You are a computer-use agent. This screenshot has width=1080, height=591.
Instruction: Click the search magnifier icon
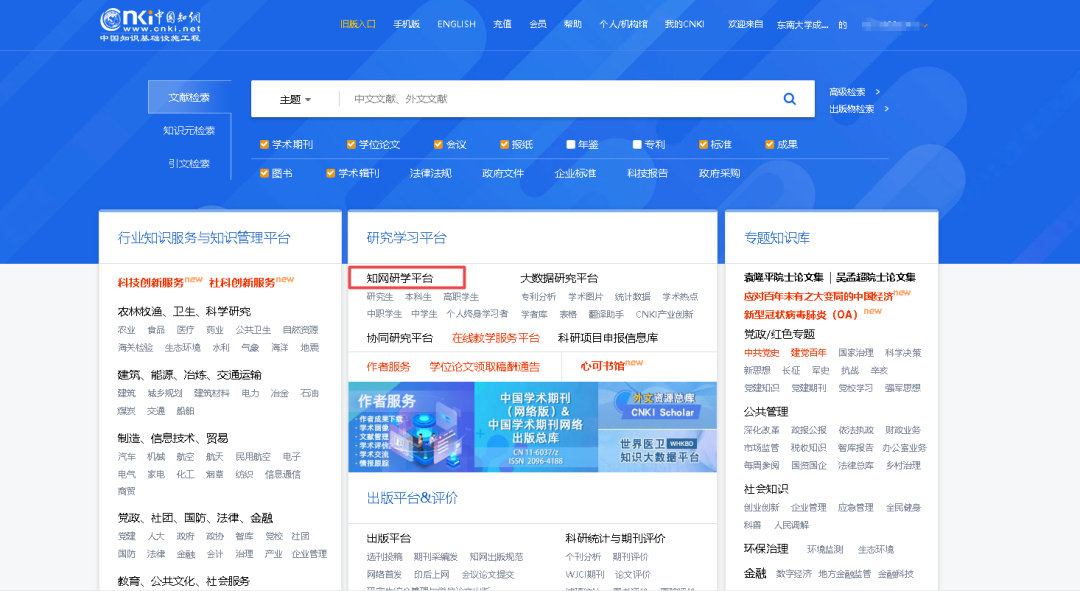click(789, 98)
